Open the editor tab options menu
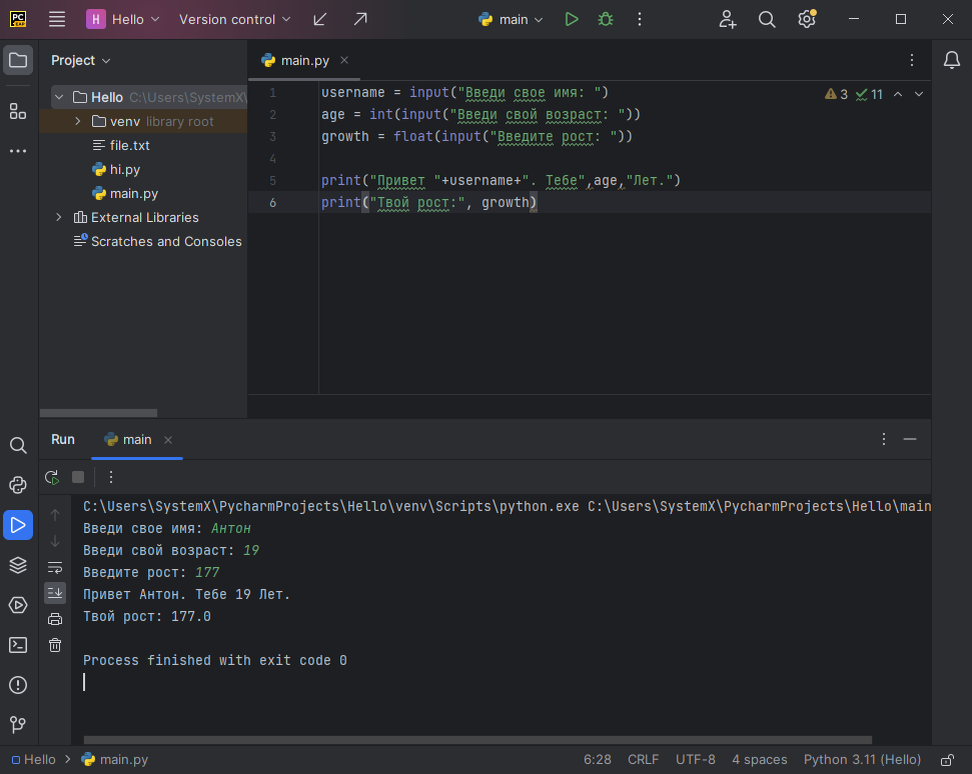Viewport: 972px width, 774px height. coord(912,60)
